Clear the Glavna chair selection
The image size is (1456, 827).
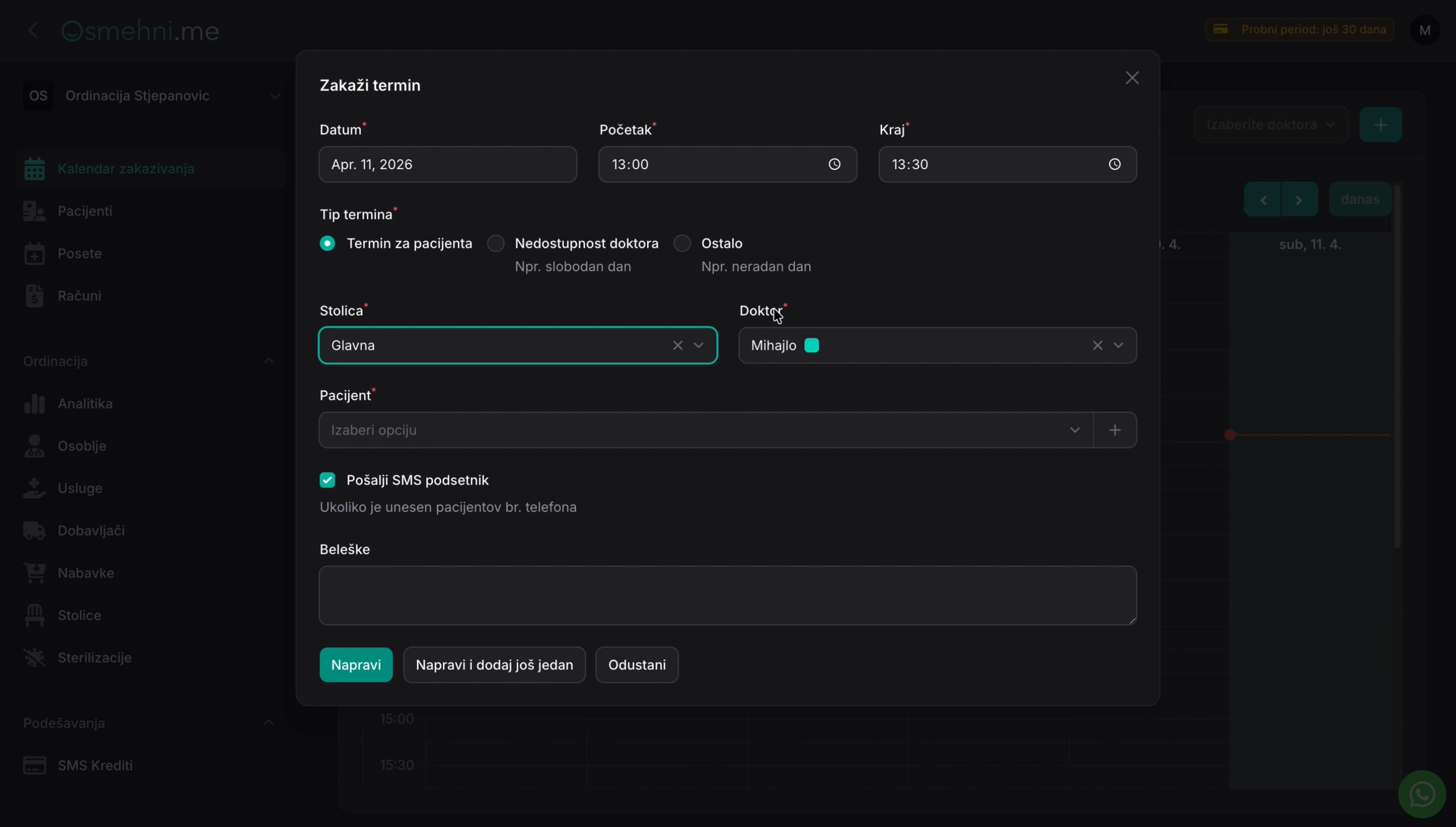677,345
